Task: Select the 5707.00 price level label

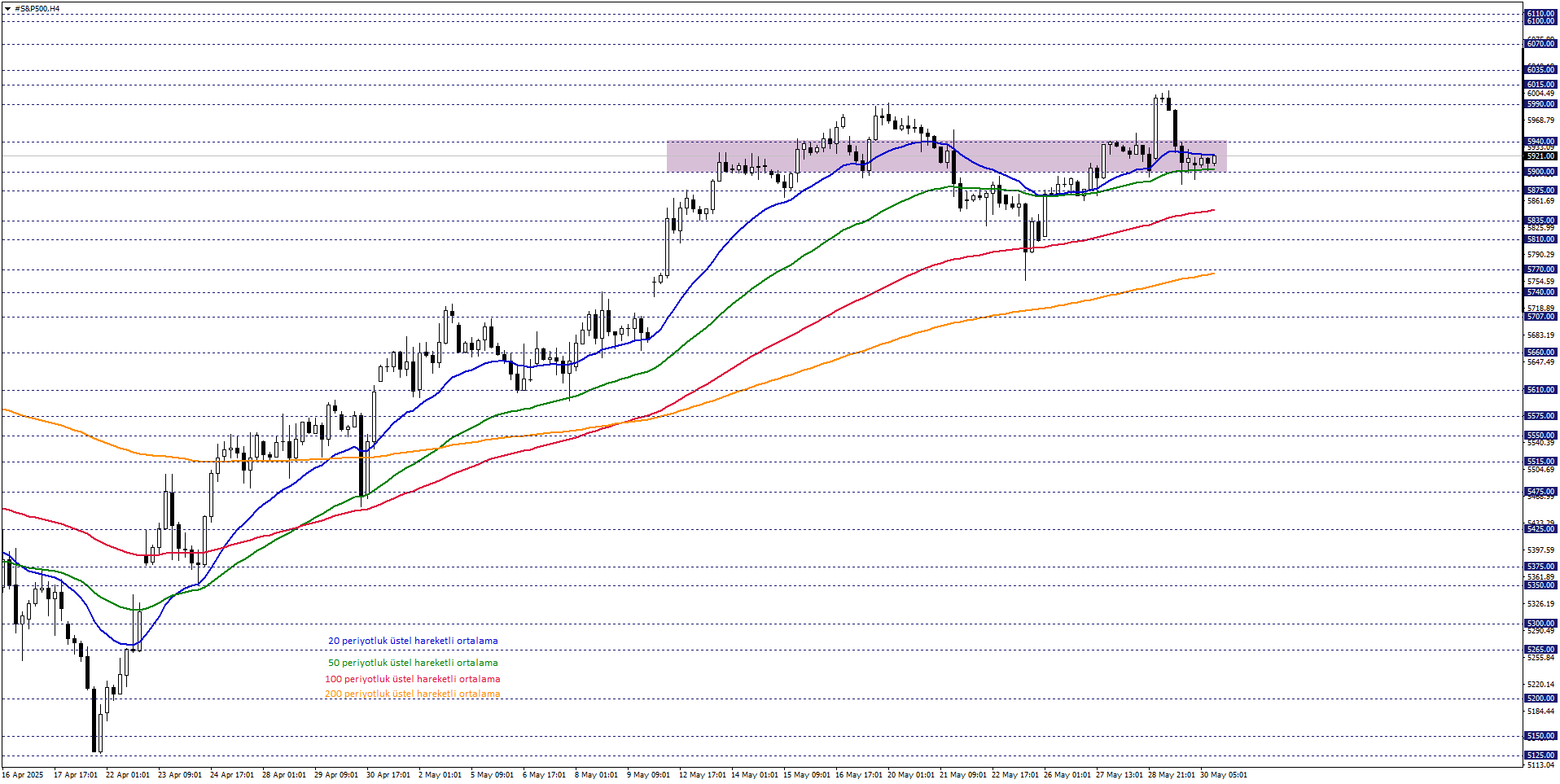Action: click(x=1540, y=317)
